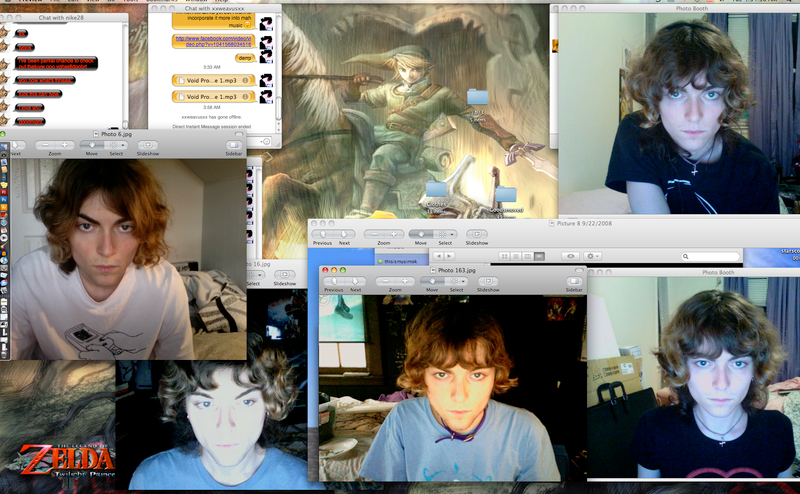Click the 'goodnight' message in nike28 chat
This screenshot has width=800, height=494.
[31, 122]
